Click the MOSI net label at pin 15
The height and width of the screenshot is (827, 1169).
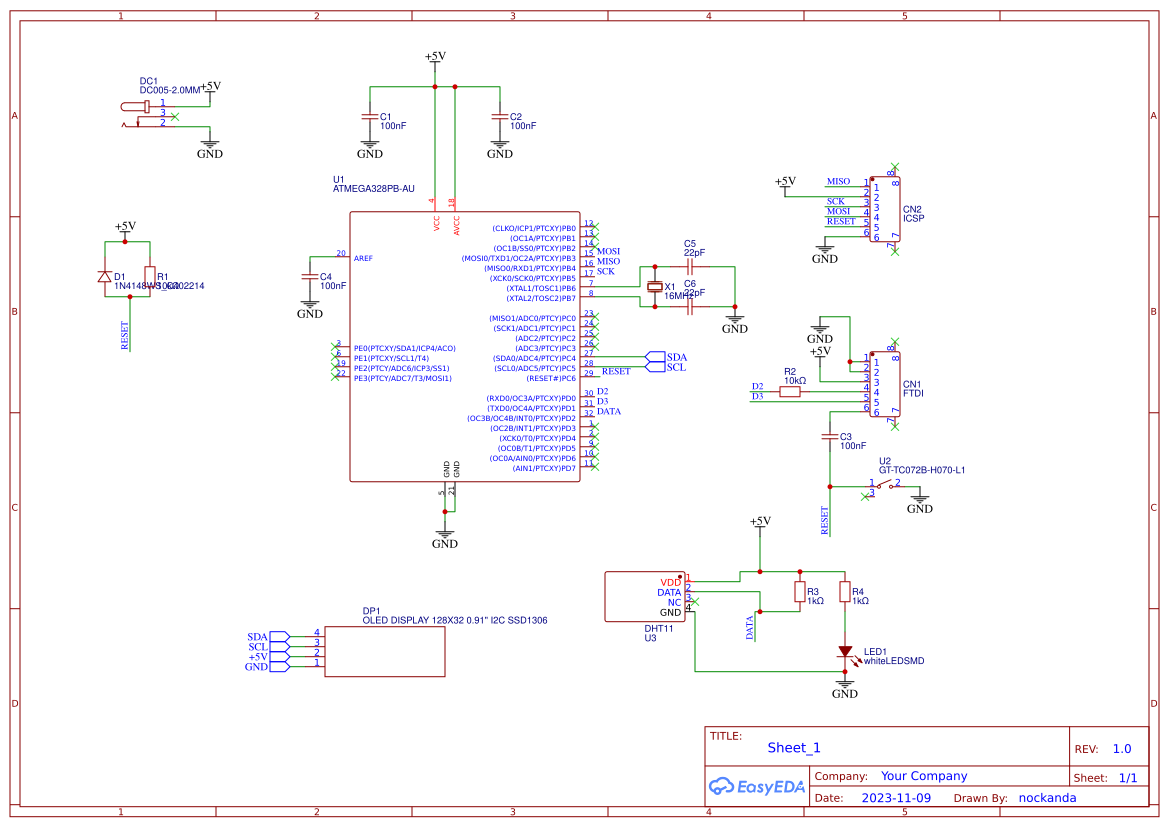[x=608, y=251]
